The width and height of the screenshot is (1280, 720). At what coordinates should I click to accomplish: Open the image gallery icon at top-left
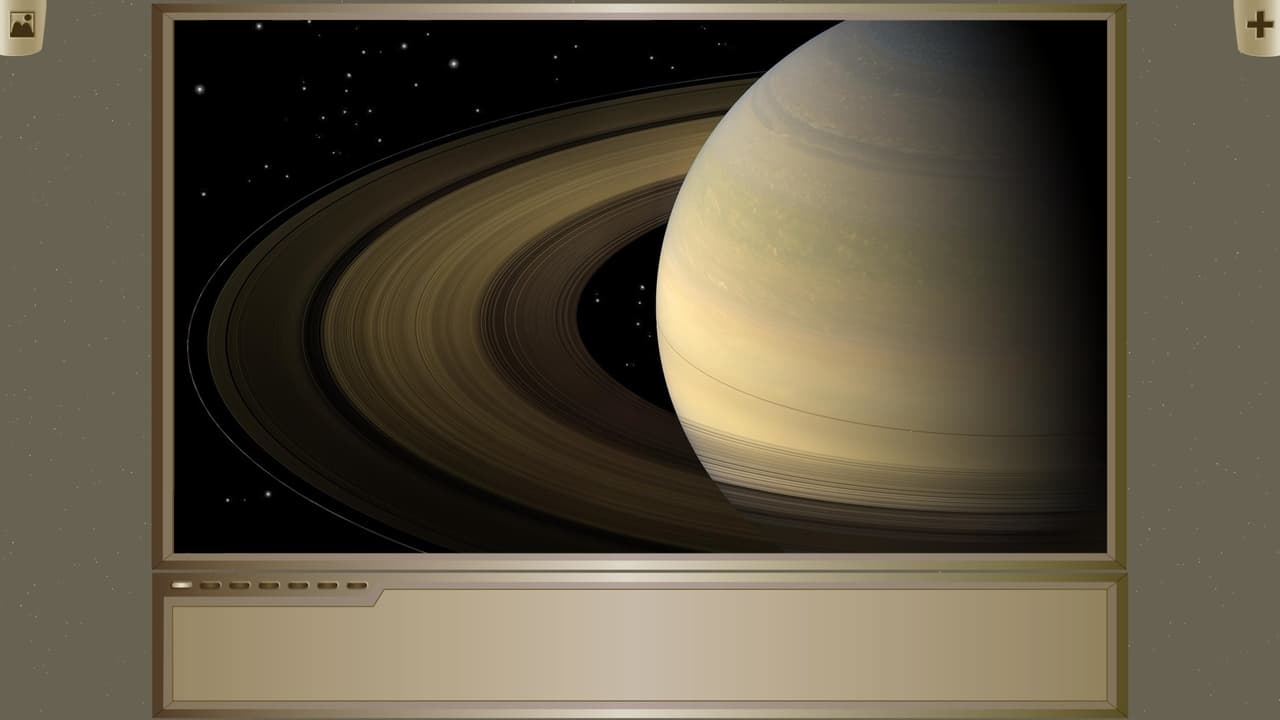click(x=22, y=24)
